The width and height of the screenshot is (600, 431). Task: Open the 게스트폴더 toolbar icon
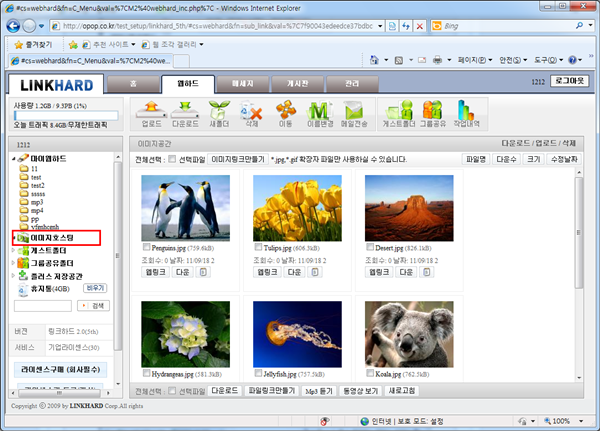[x=399, y=114]
